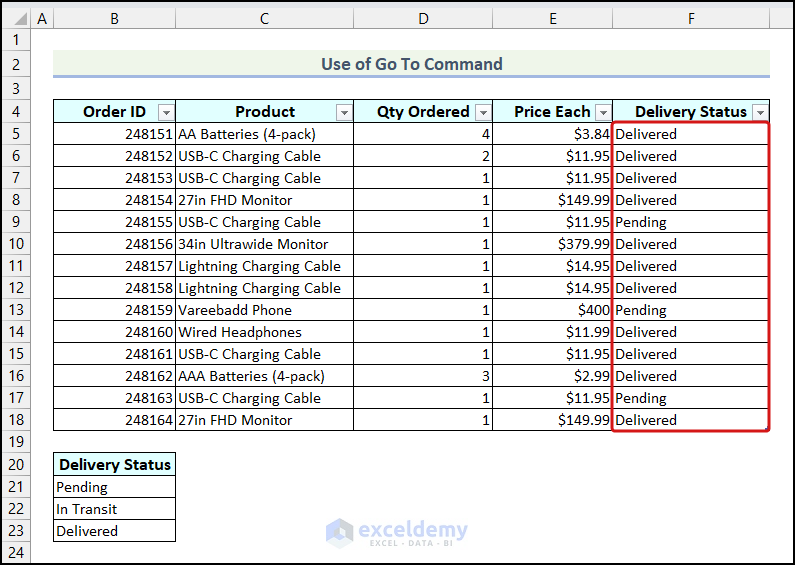This screenshot has height=565, width=795.
Task: Open the Product filter dropdown
Action: coord(344,112)
